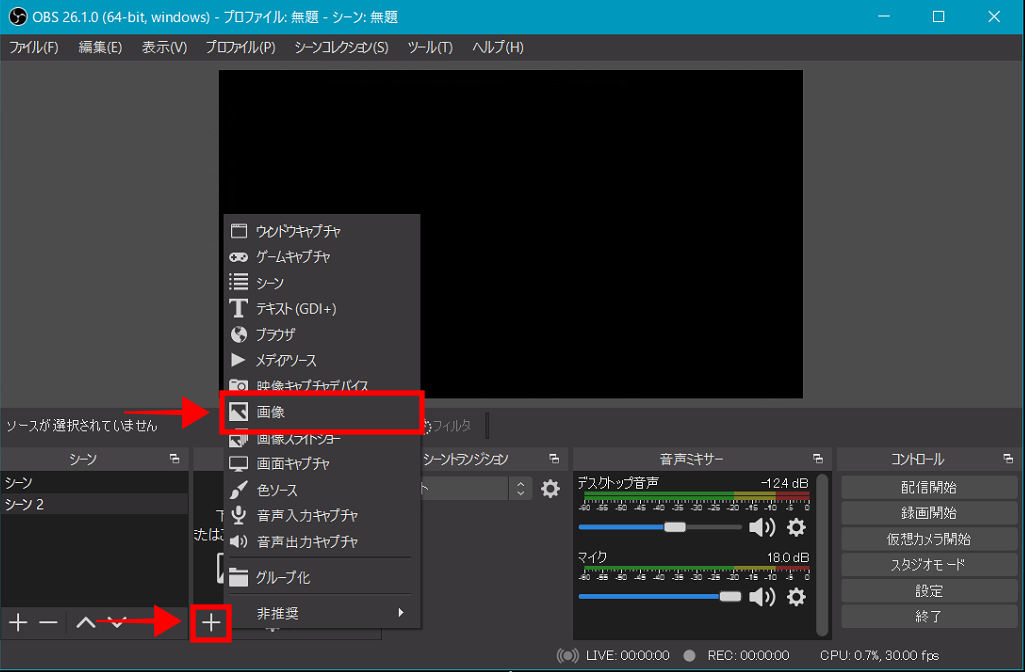Adjust デスクトップ音声 volume slider

[x=660, y=527]
